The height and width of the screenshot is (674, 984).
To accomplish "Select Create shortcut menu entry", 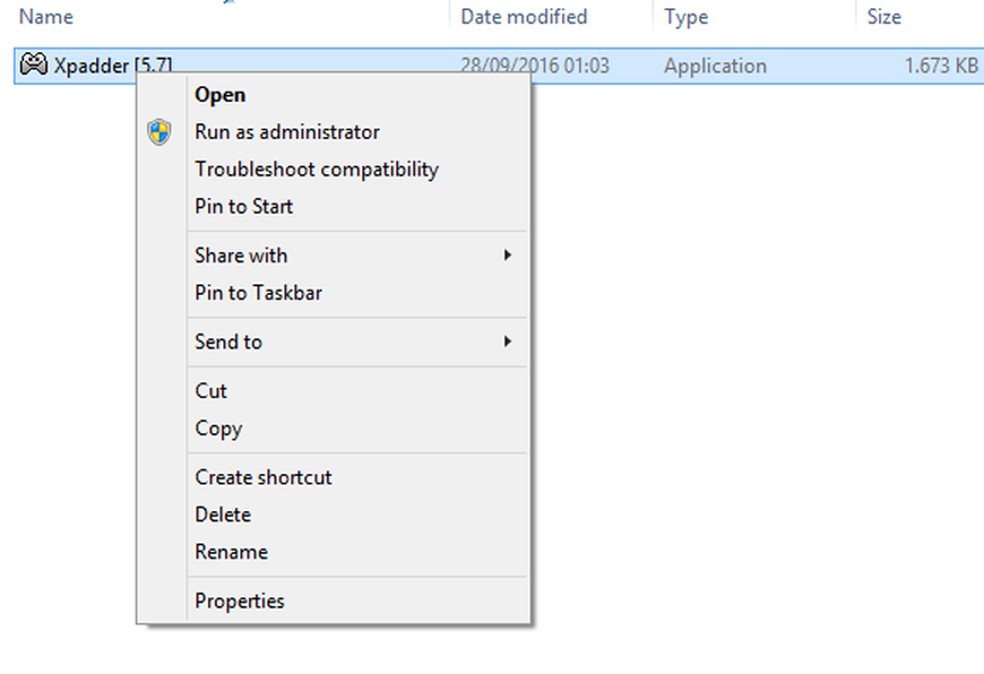I will (263, 477).
